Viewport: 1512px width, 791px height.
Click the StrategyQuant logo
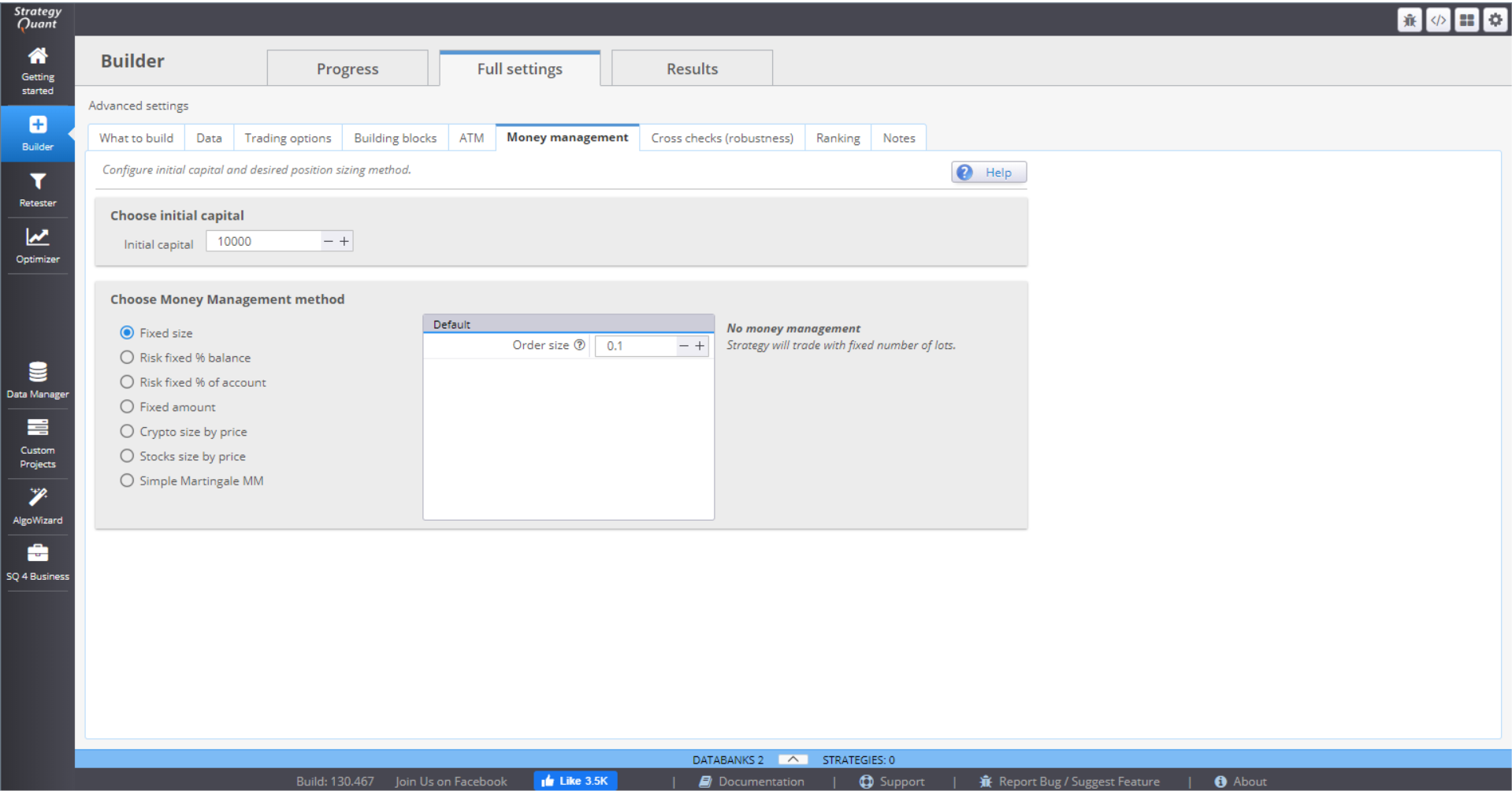coord(37,18)
